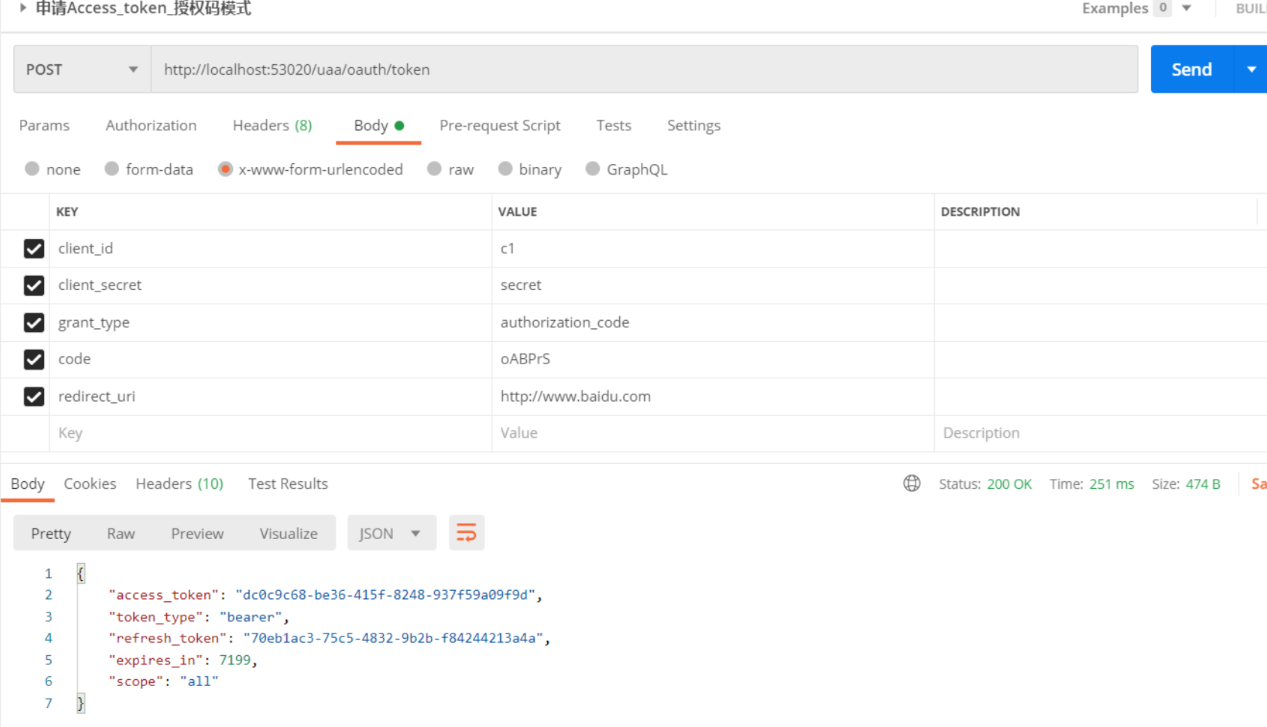Click the wrap lines icon in response
The width and height of the screenshot is (1267, 727).
tap(467, 533)
